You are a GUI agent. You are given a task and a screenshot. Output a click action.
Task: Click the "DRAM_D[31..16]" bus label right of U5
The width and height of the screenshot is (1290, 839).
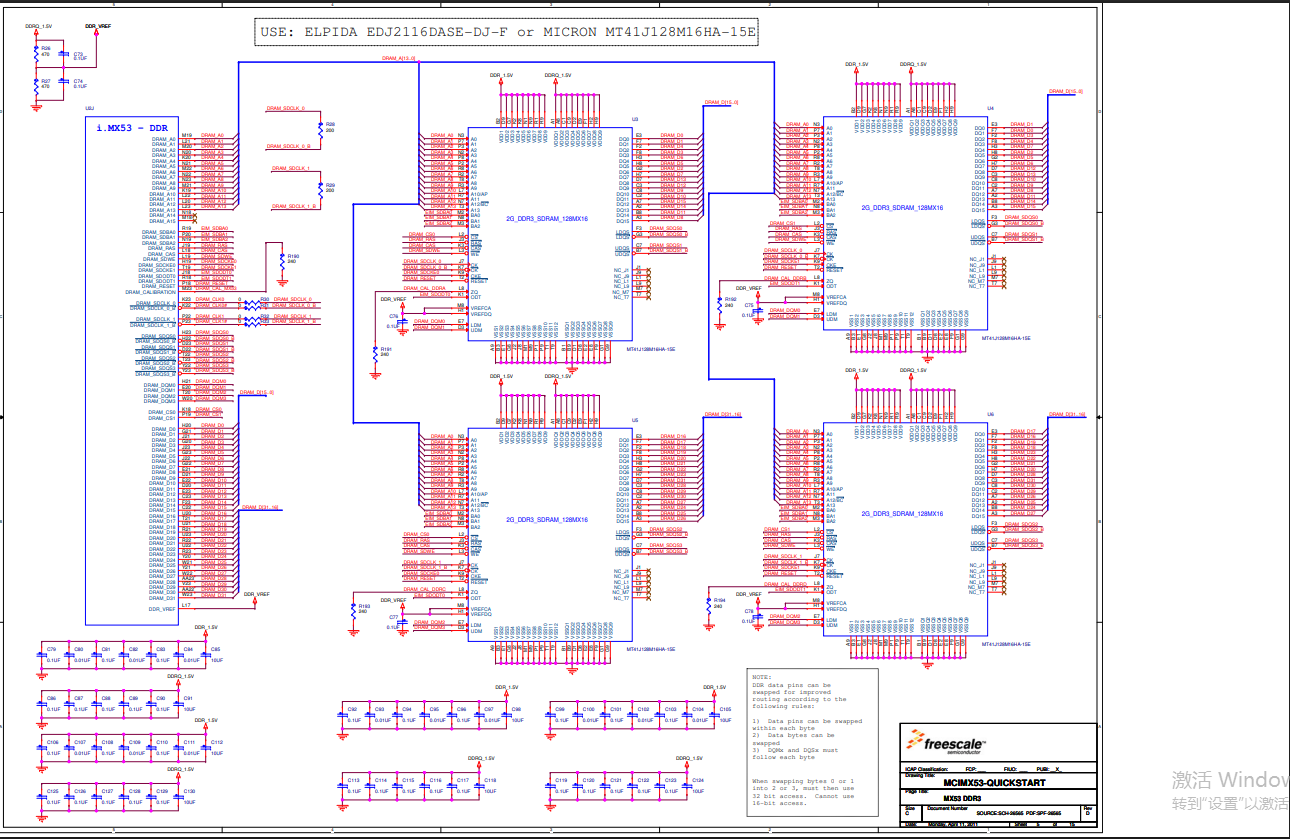pyautogui.click(x=722, y=414)
